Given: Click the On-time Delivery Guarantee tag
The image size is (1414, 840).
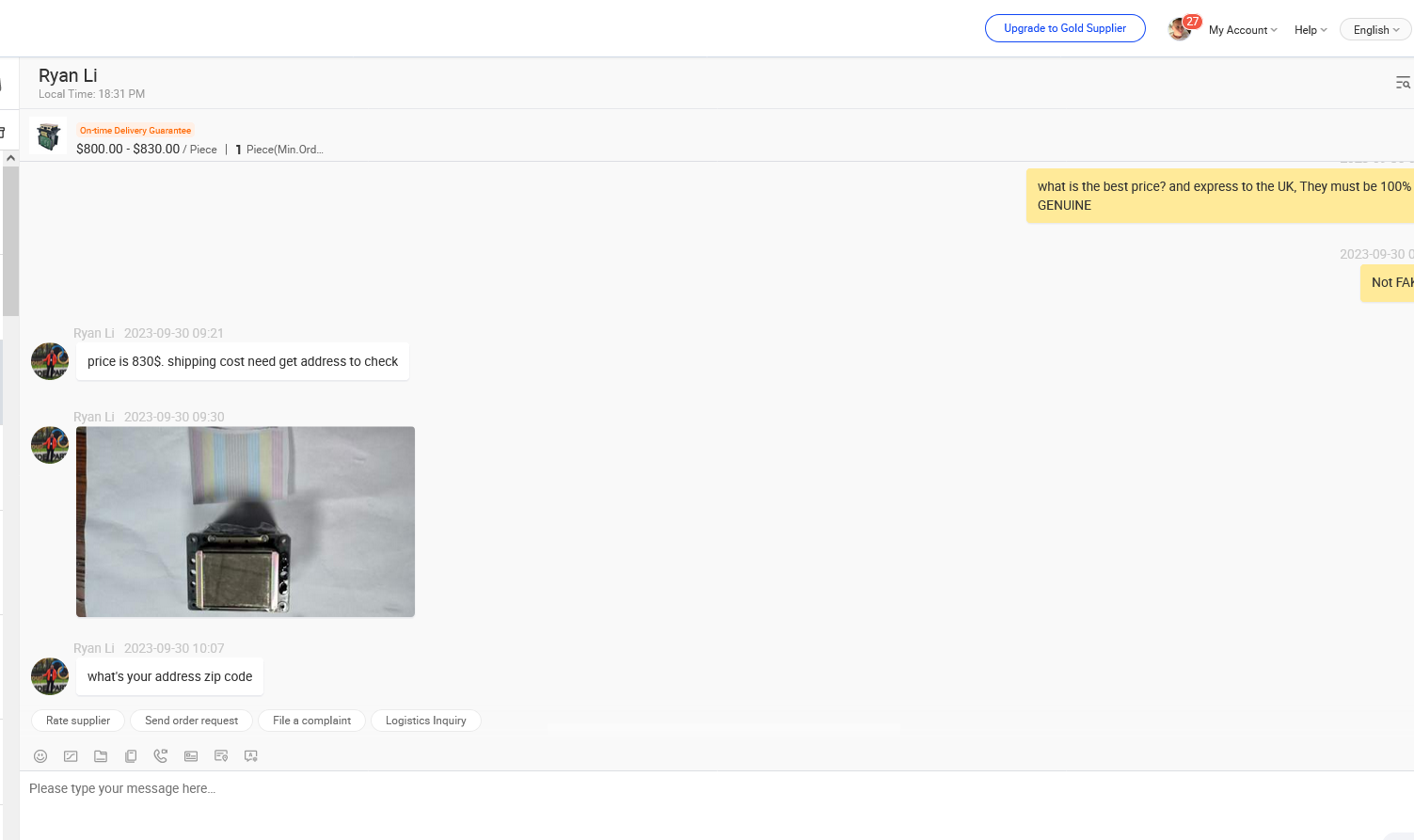Looking at the screenshot, I should pos(135,131).
